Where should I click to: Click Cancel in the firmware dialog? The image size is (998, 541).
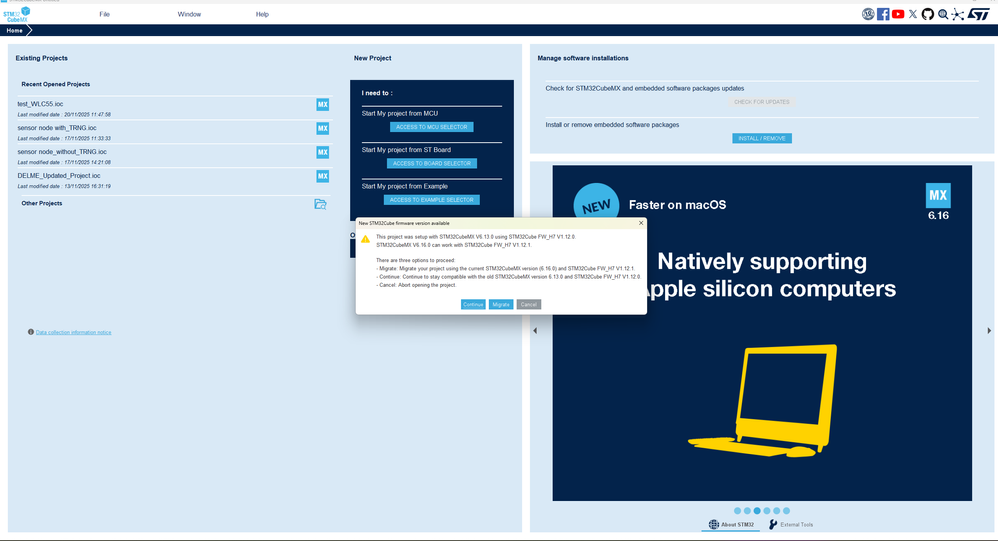point(529,305)
